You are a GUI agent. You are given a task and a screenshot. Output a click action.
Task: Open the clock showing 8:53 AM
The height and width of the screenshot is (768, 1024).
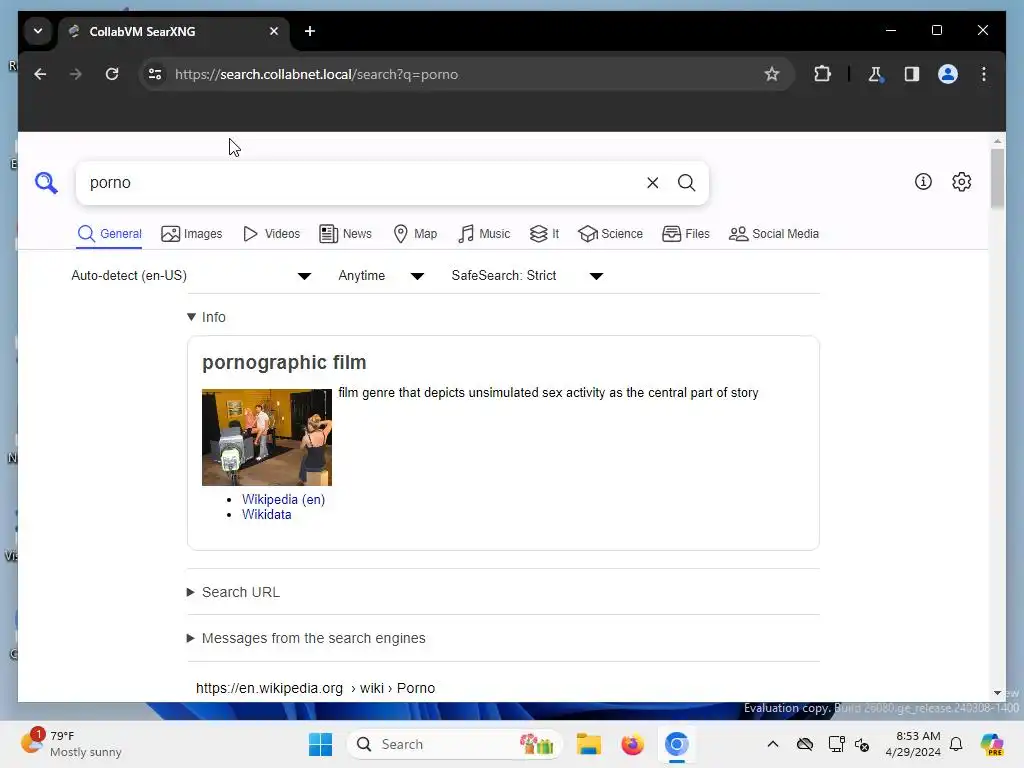pyautogui.click(x=913, y=744)
